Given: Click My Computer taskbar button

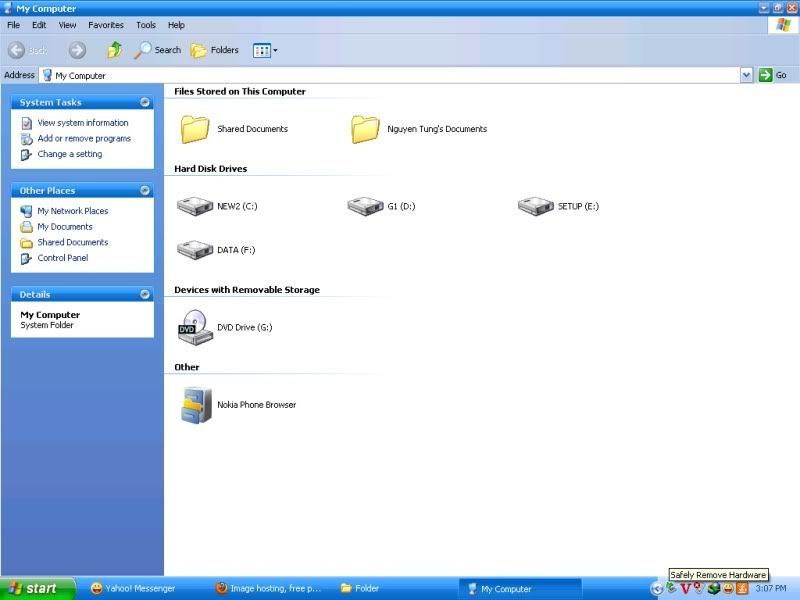Looking at the screenshot, I should pos(520,589).
